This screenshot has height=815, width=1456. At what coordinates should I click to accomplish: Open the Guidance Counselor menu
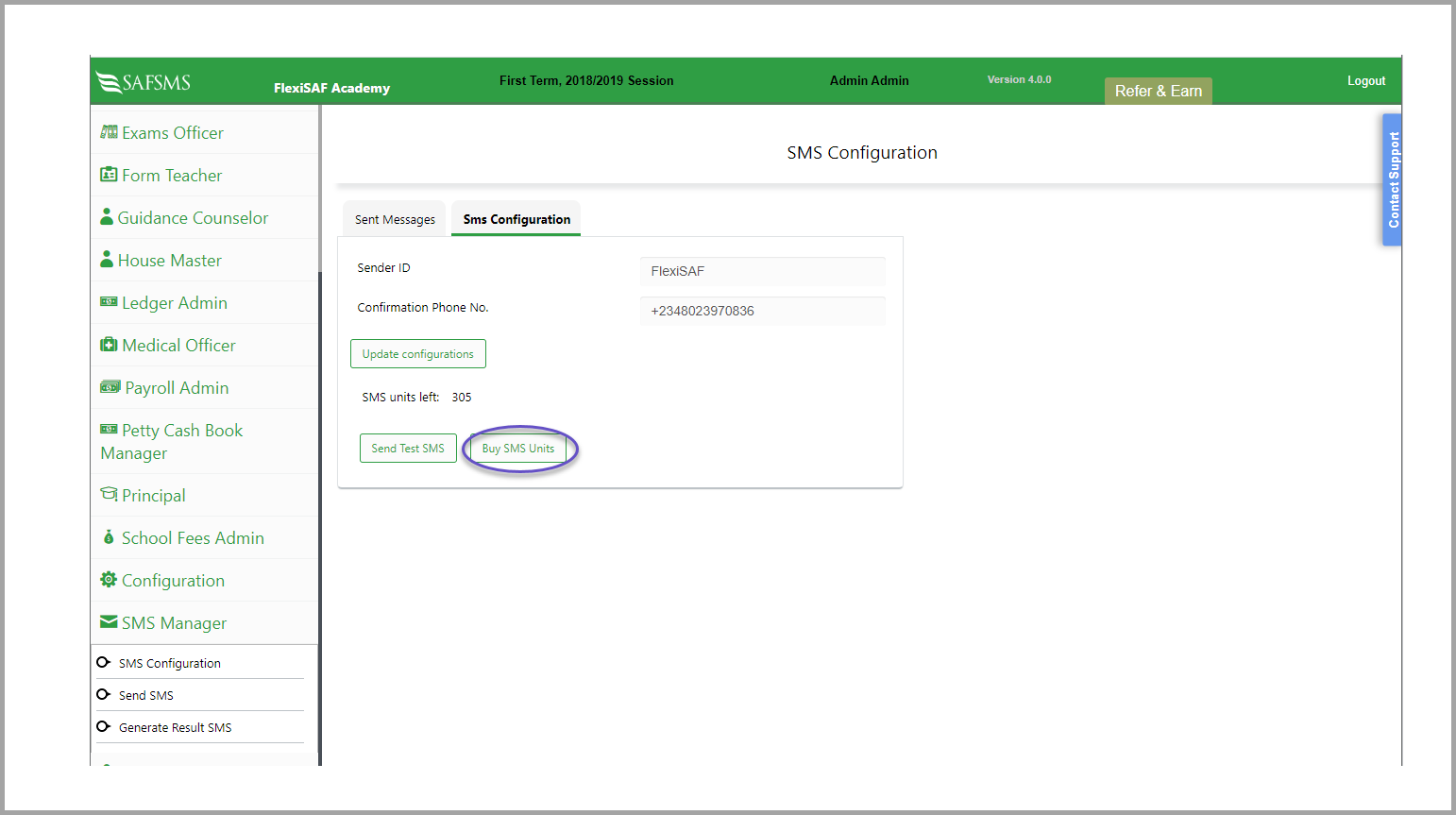coord(205,218)
